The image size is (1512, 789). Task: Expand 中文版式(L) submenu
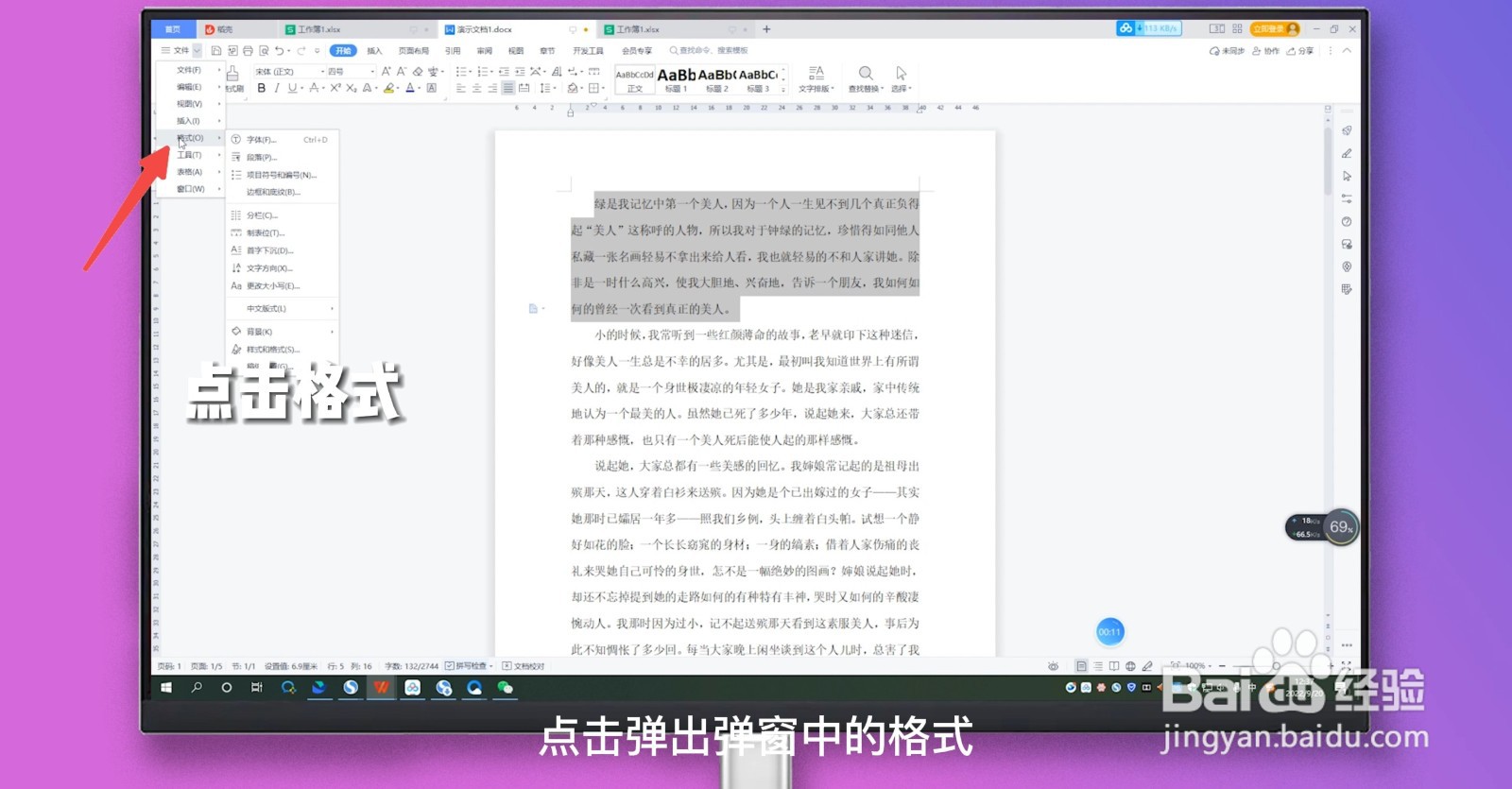(283, 309)
